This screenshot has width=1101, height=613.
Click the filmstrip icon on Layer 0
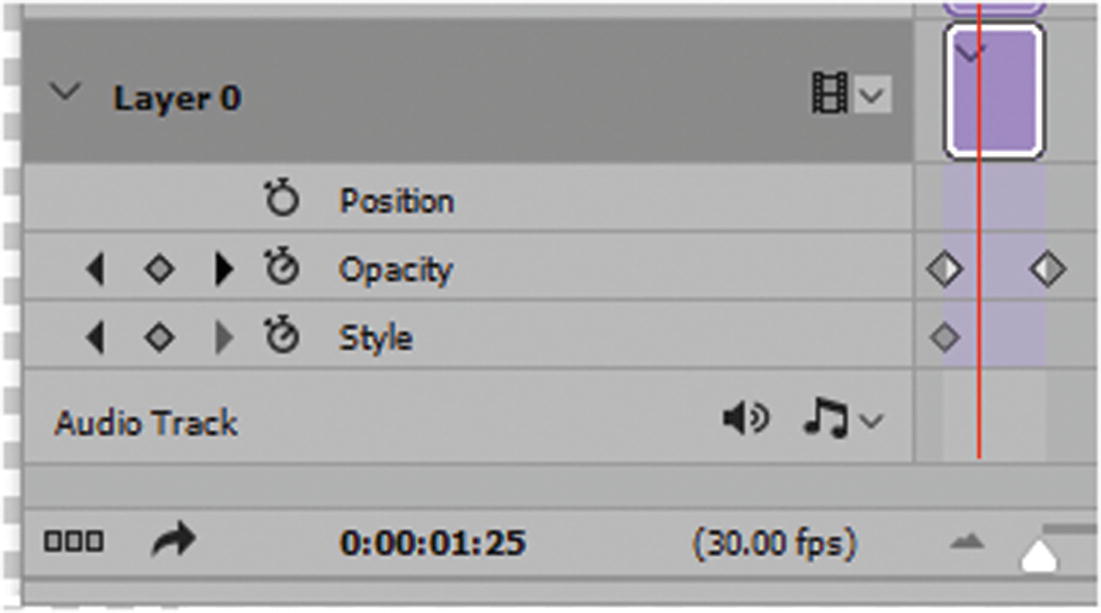[829, 96]
